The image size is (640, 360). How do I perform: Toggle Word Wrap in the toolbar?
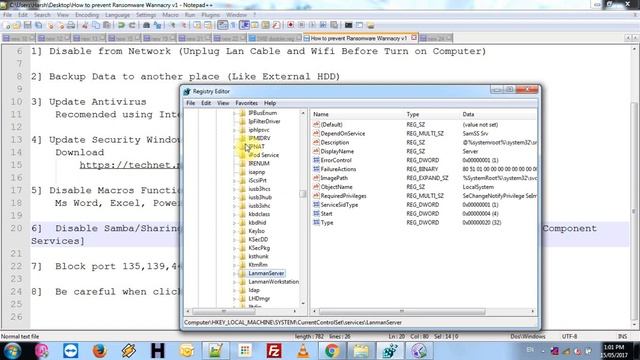point(222,25)
